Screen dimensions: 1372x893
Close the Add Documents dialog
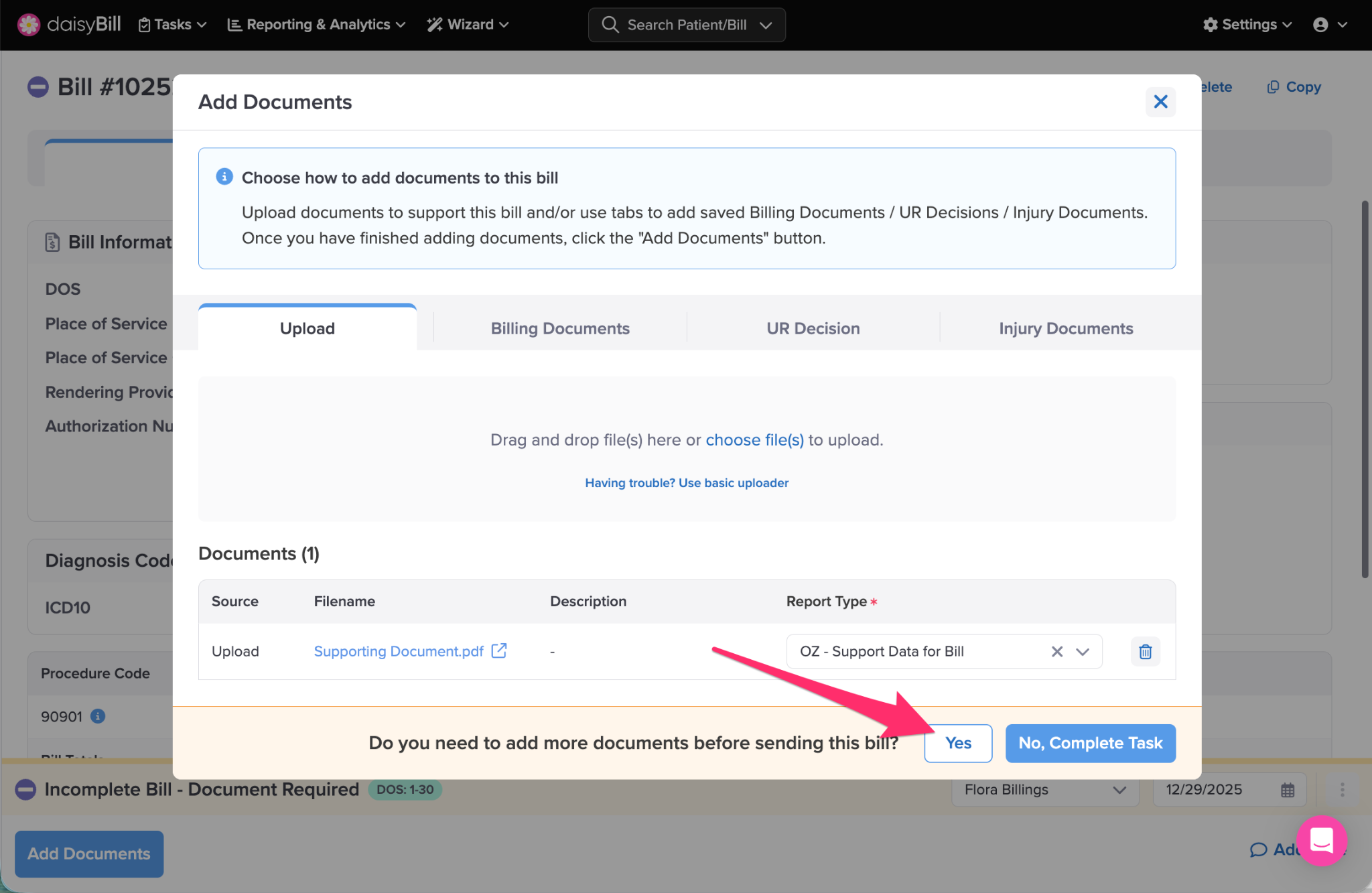[x=1160, y=102]
